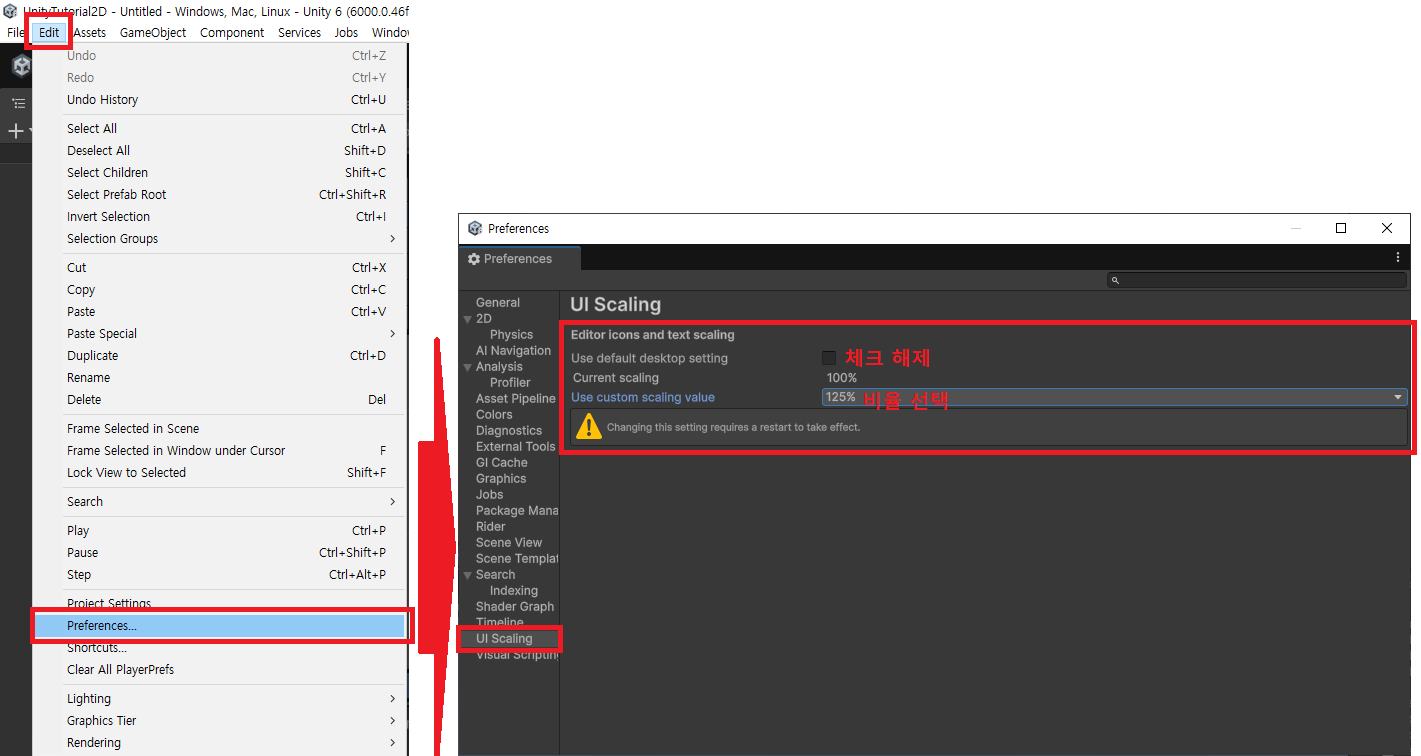Choose Pause from the Edit menu
This screenshot has height=756, width=1421.
[220, 553]
